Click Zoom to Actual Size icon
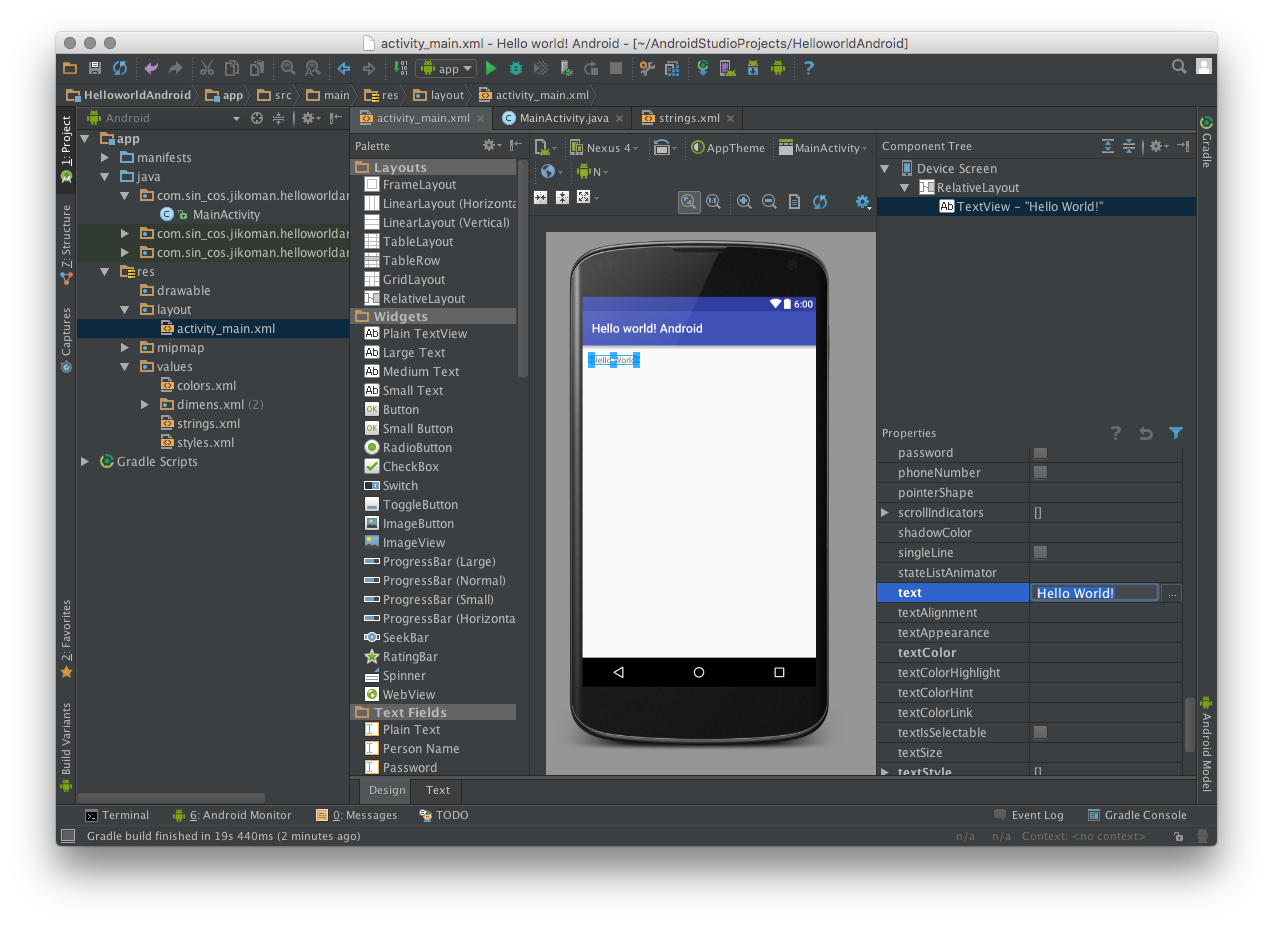The height and width of the screenshot is (926, 1273). click(x=713, y=201)
